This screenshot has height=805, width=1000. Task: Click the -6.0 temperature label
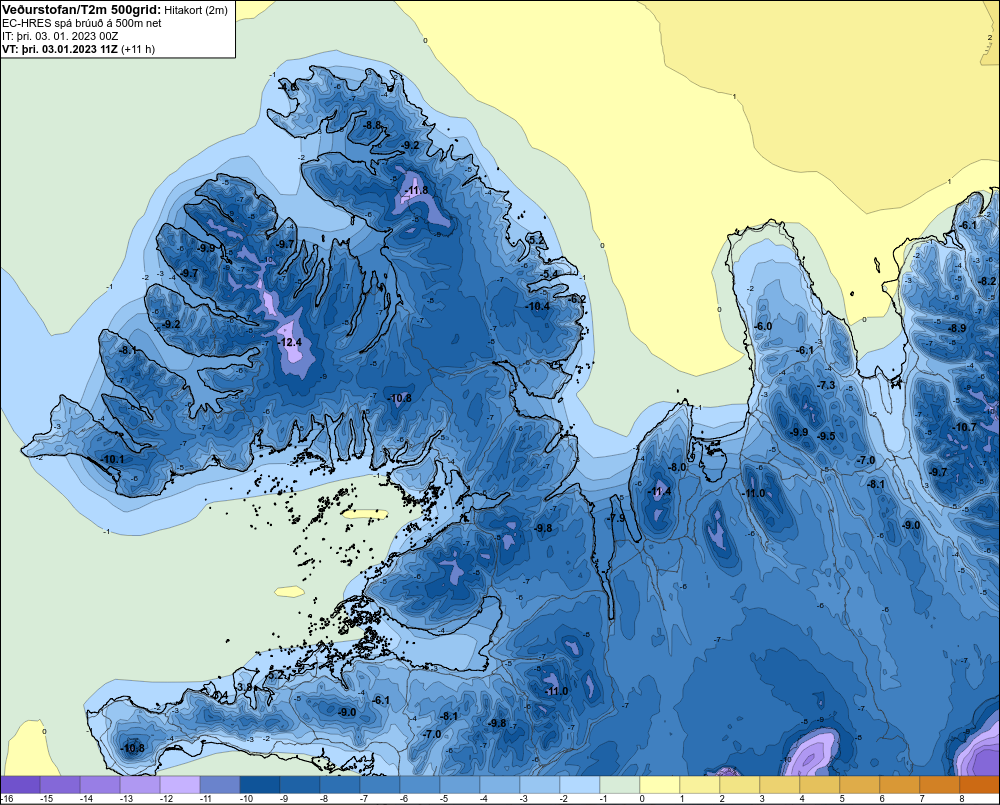[x=763, y=326]
